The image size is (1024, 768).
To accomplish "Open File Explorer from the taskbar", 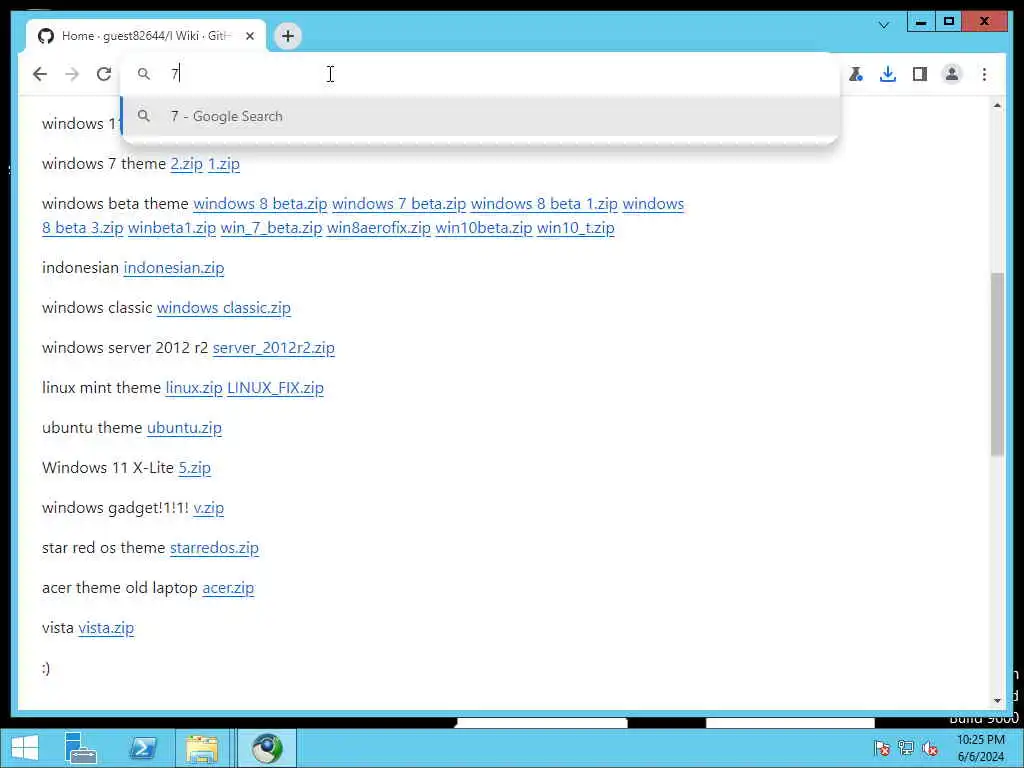I will [x=202, y=748].
